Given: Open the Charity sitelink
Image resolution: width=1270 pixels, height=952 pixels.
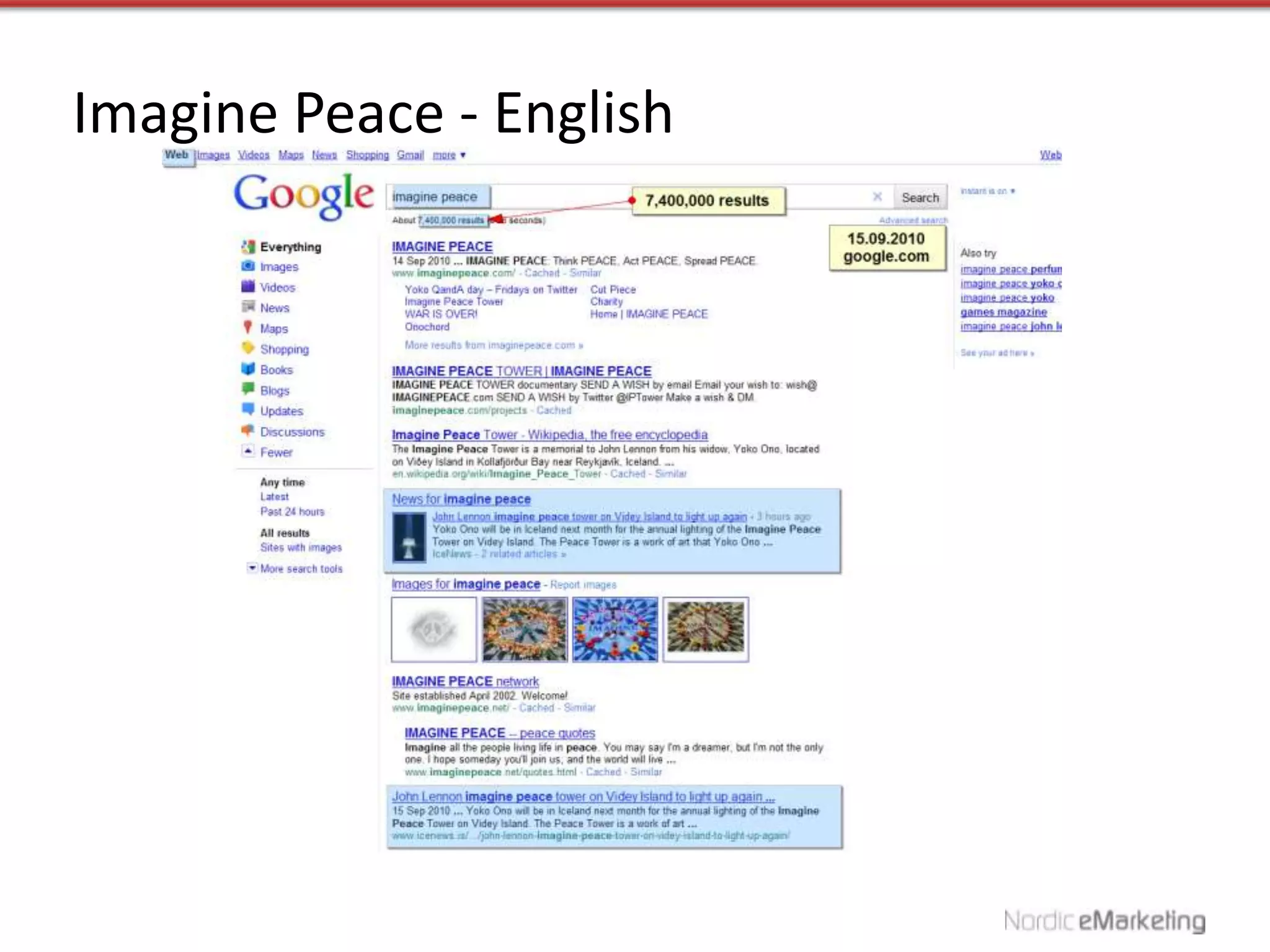Looking at the screenshot, I should point(606,302).
